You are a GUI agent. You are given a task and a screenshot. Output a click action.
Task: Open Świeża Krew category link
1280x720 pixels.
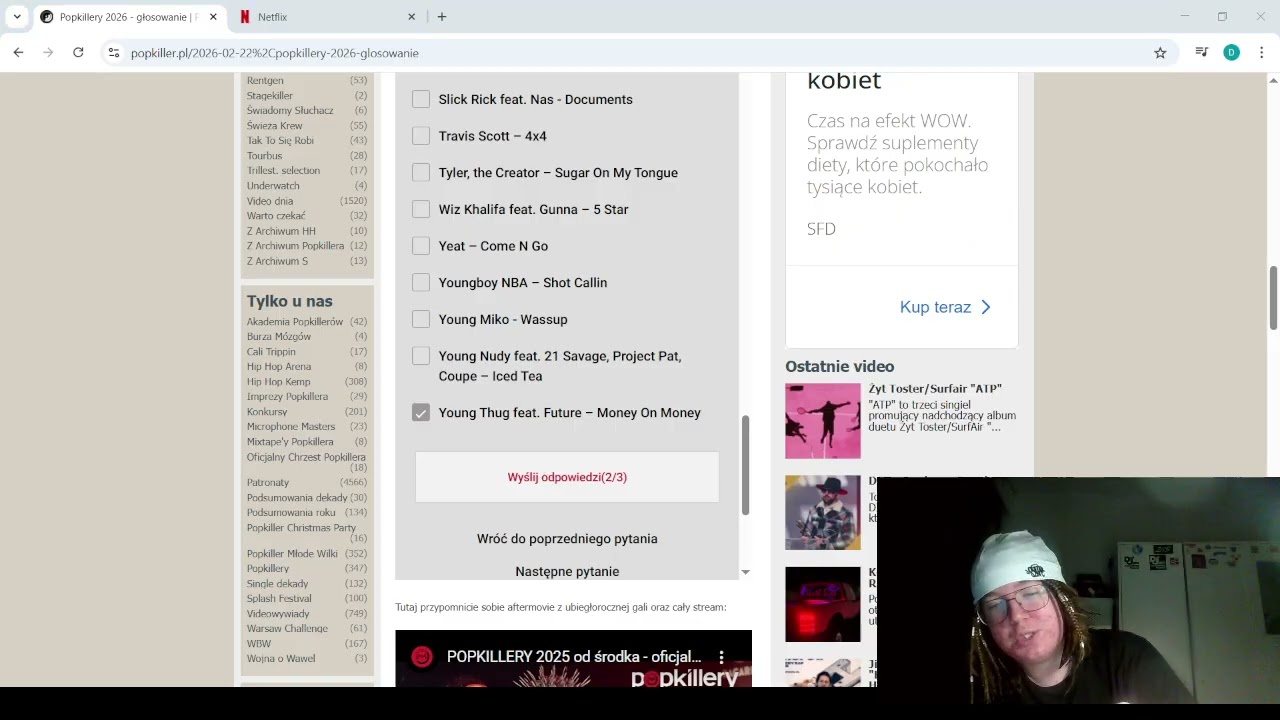click(x=275, y=125)
